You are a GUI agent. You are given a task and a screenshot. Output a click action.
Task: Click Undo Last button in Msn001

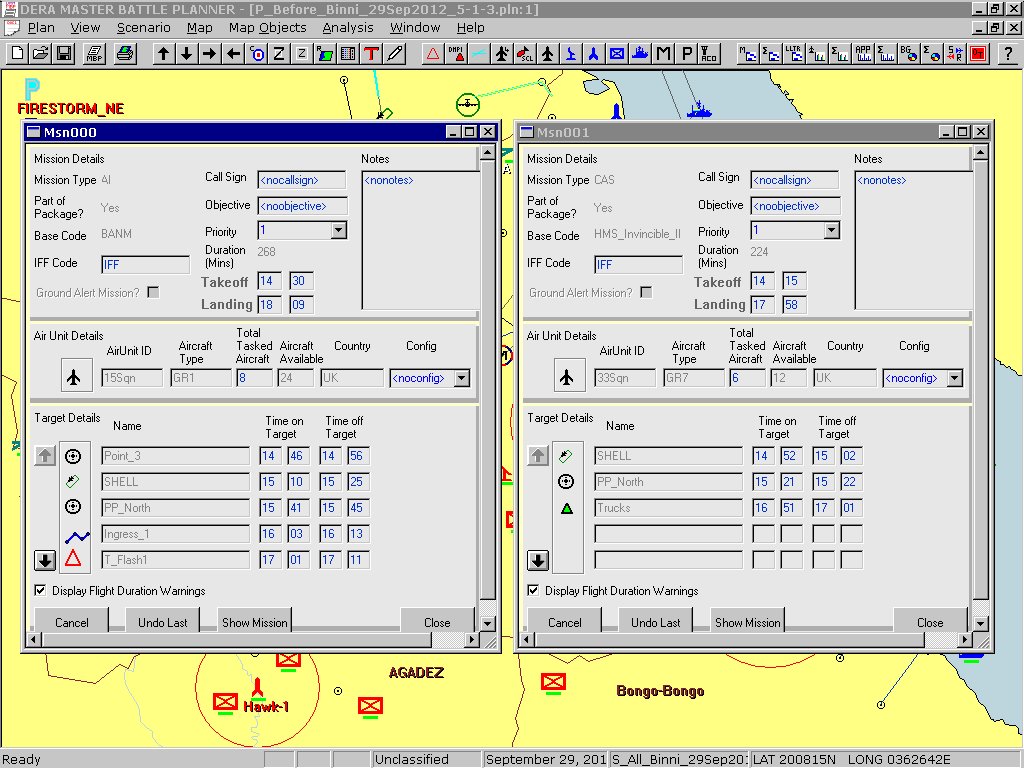[656, 622]
